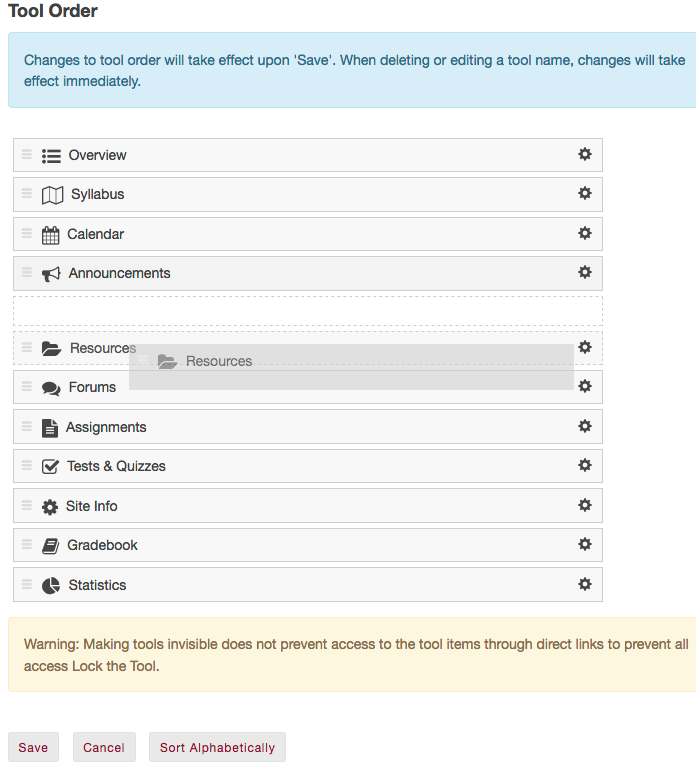Click the Forums chat bubbles icon

pyautogui.click(x=51, y=388)
